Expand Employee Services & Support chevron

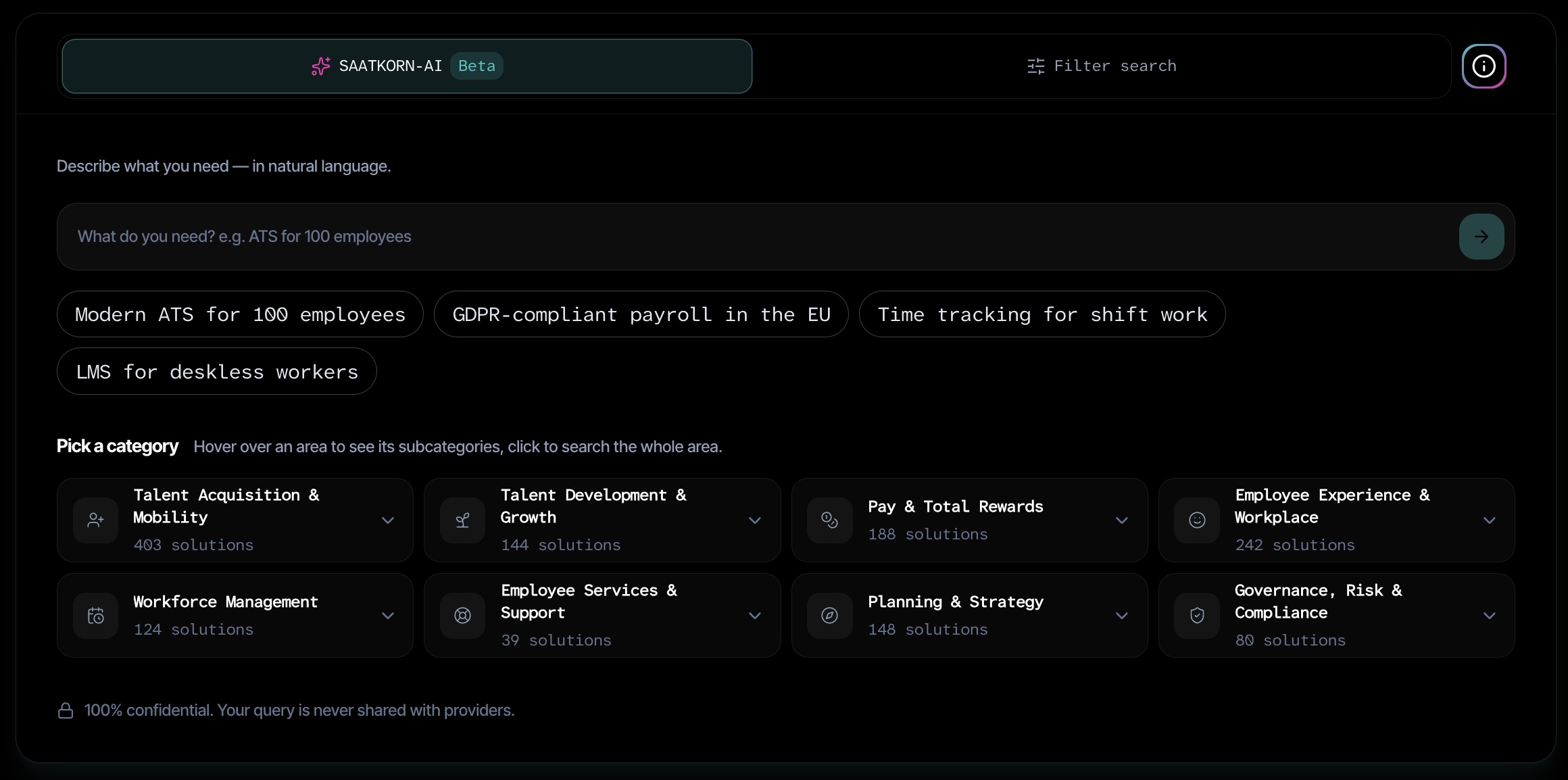pos(755,616)
